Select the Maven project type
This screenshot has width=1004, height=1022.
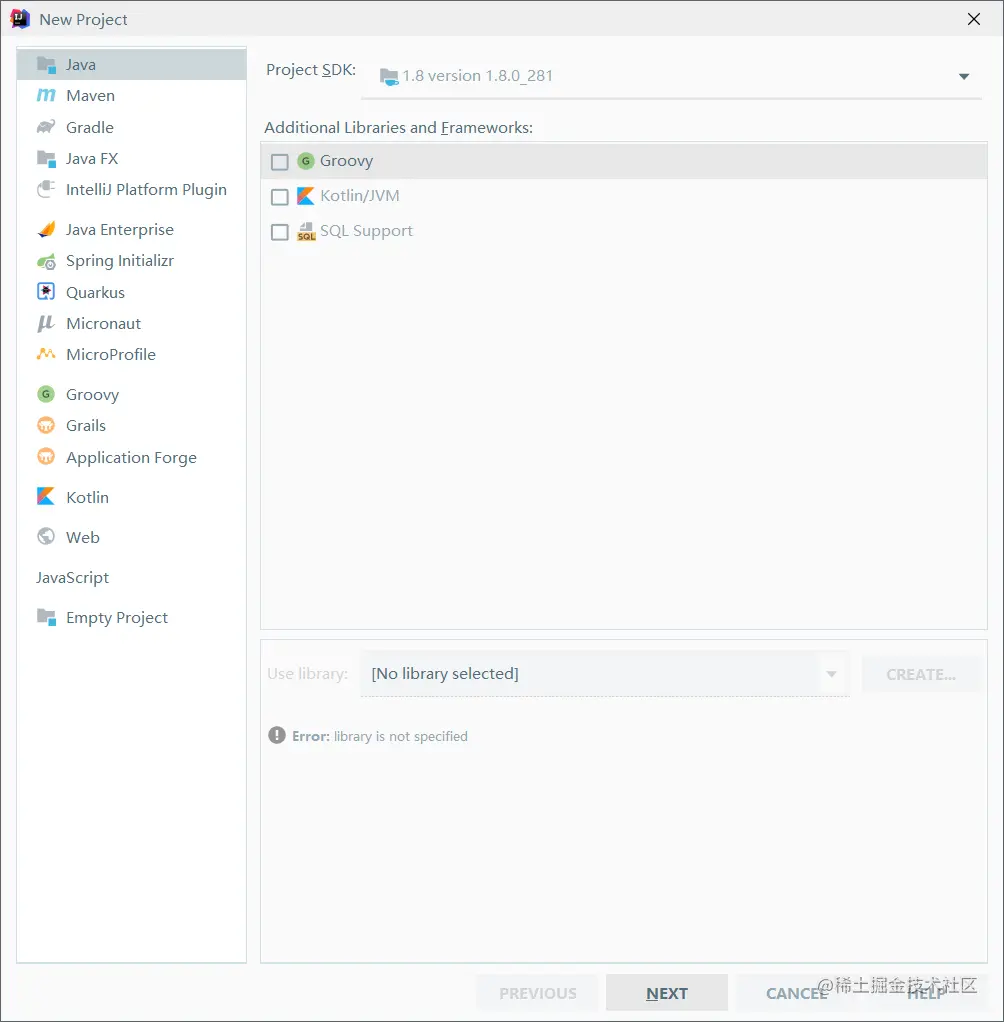click(132, 96)
